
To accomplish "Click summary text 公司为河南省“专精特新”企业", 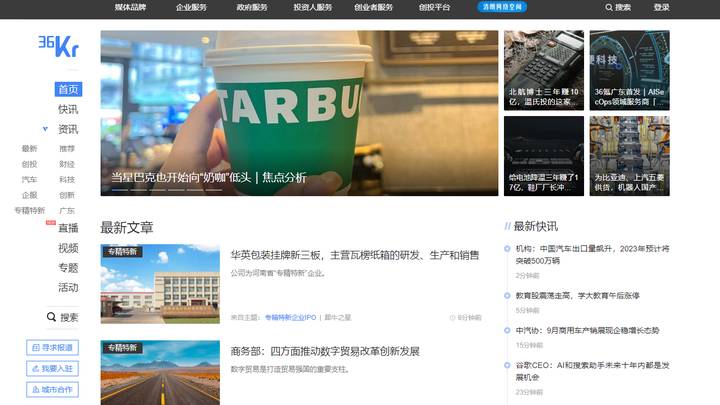I will [278, 273].
